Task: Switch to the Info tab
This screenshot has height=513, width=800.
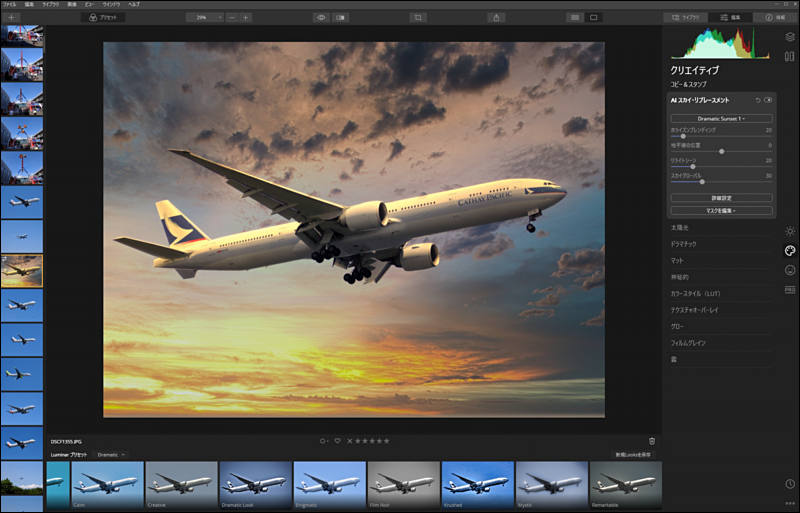Action: point(774,17)
